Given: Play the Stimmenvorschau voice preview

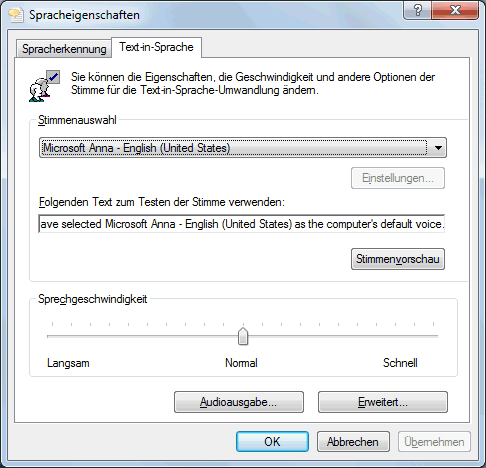Looking at the screenshot, I should pyautogui.click(x=398, y=259).
